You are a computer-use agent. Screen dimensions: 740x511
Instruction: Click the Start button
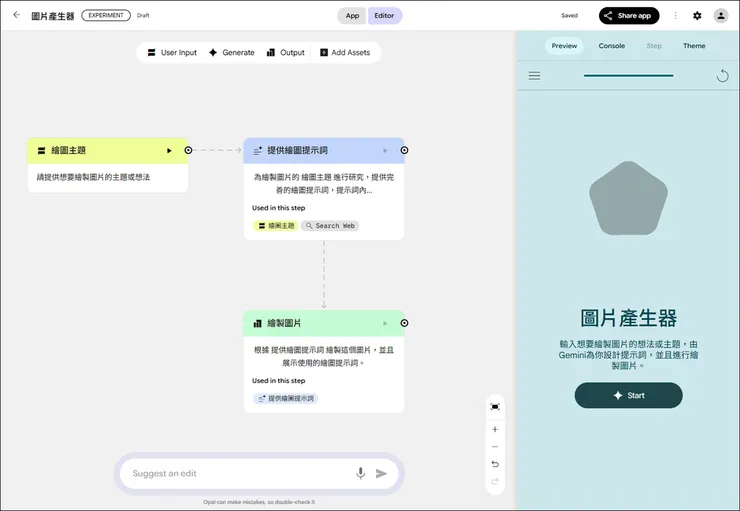click(x=628, y=395)
